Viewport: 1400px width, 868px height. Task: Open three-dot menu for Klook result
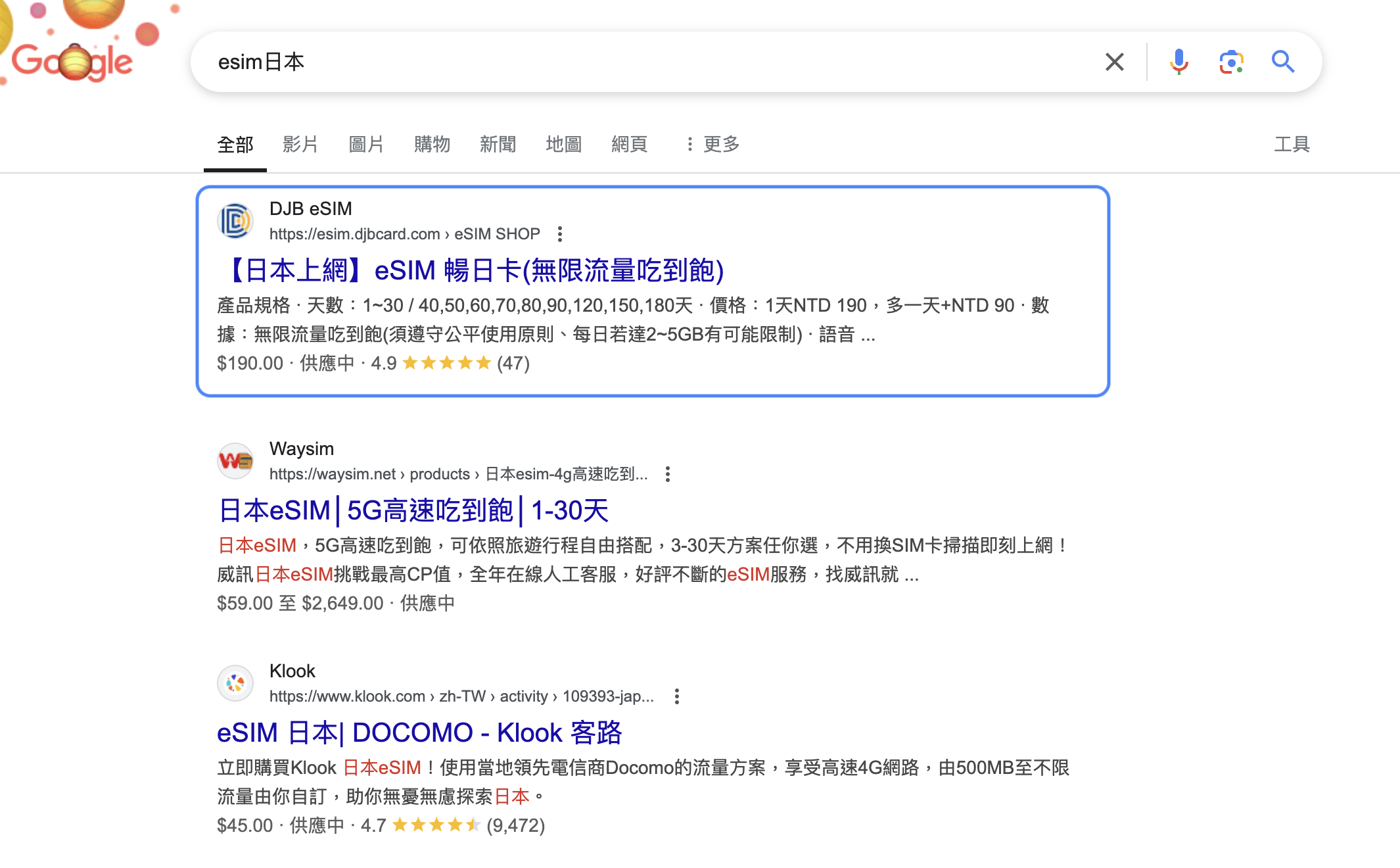pos(676,696)
